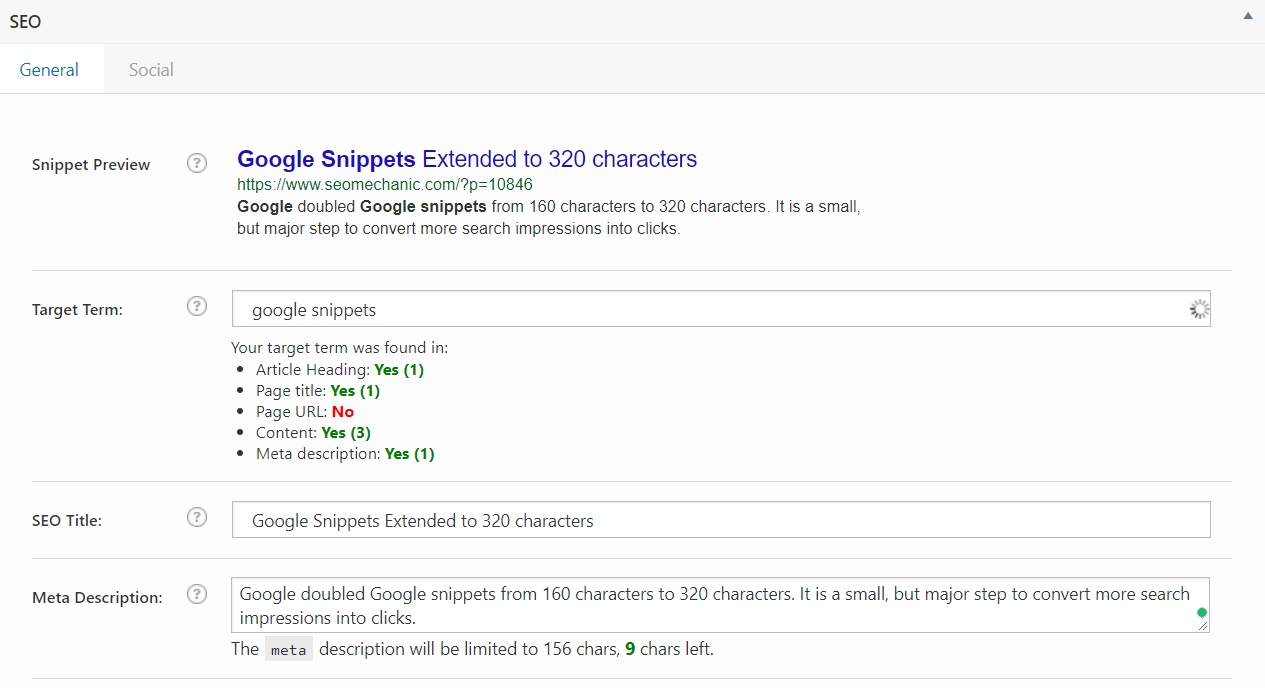Click 'Your target term was found in:' text
Viewport: 1265px width, 688px height.
click(340, 348)
